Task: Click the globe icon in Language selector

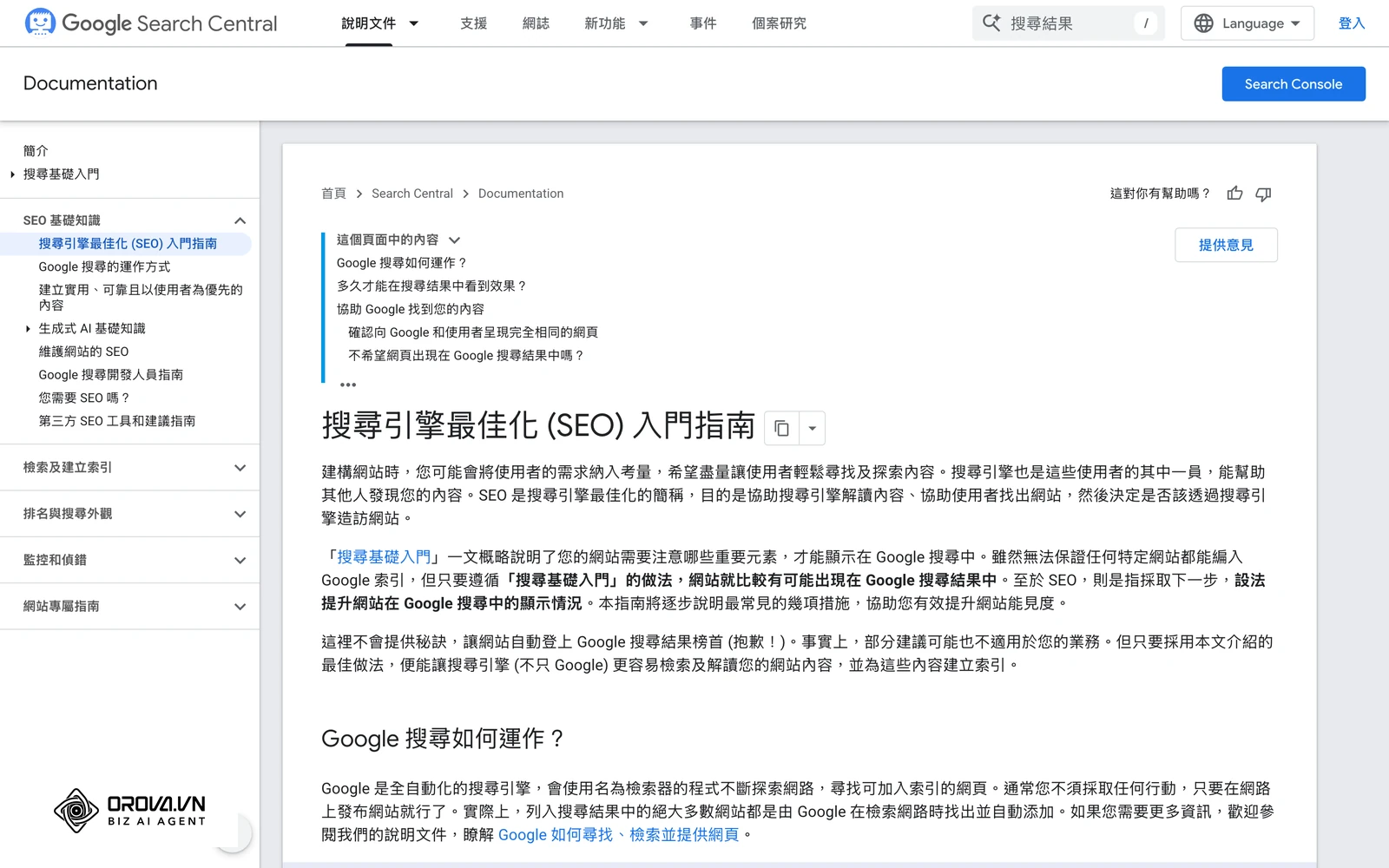Action: (1203, 23)
